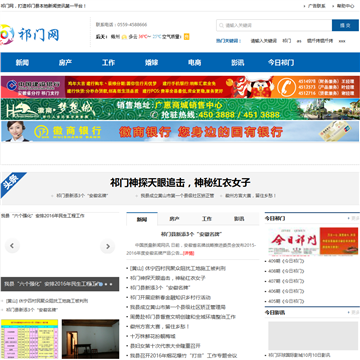Open featured article 祁门县新添3个“安徽名牌” title
This screenshot has width=360, height=360.
tap(192, 234)
